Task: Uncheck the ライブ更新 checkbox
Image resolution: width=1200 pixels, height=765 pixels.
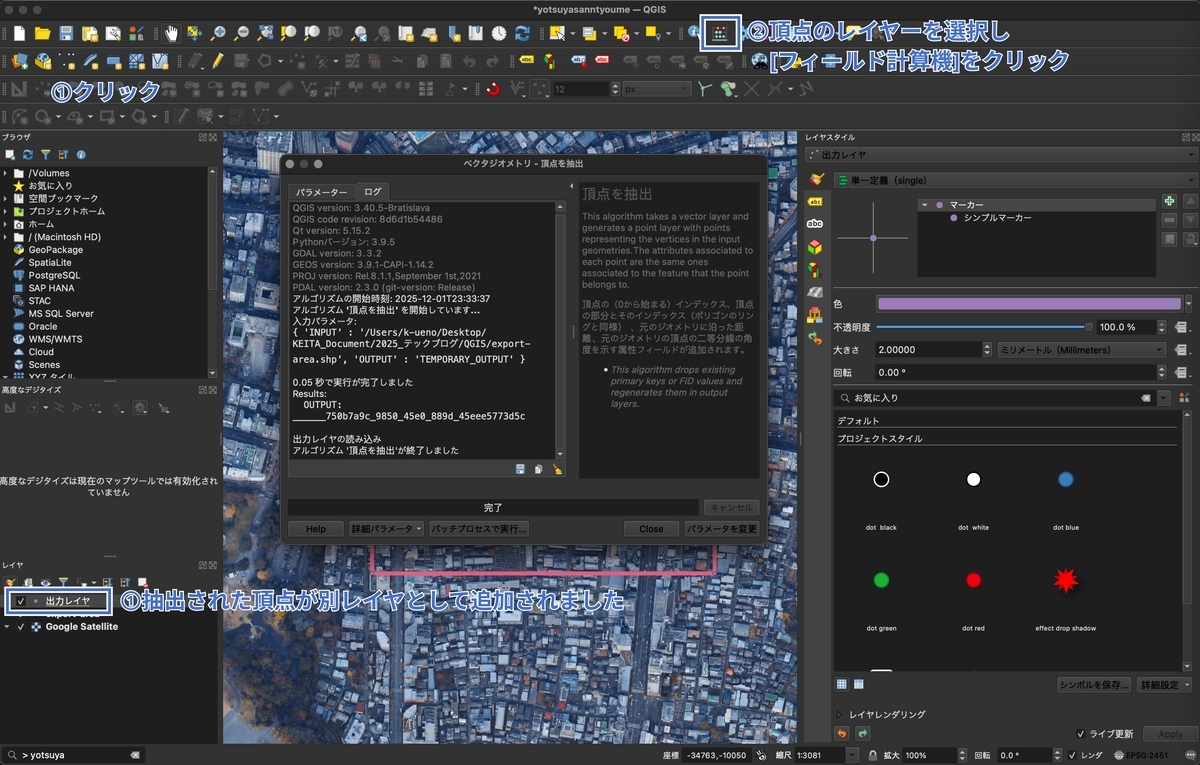Action: pos(1081,733)
